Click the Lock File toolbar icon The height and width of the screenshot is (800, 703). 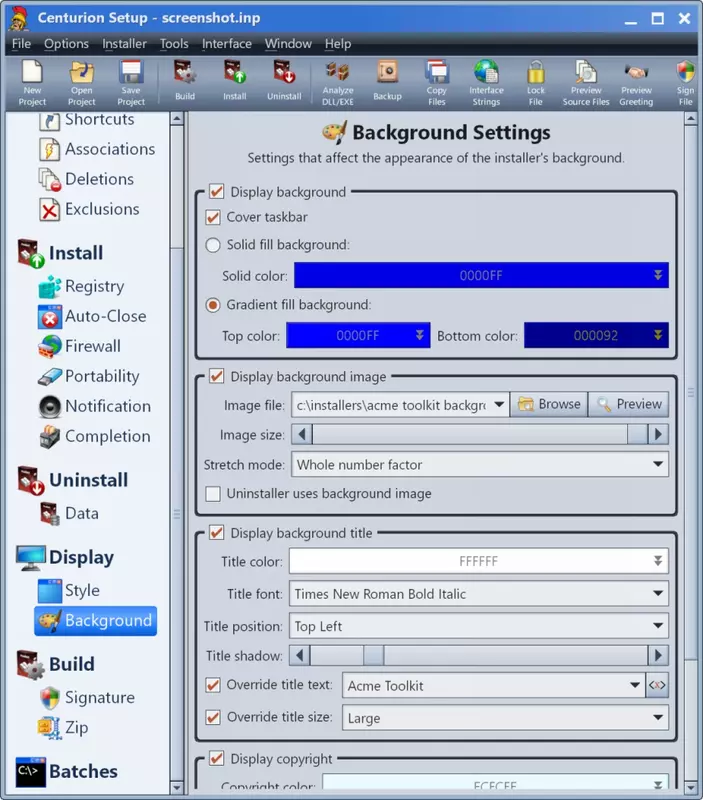click(536, 83)
